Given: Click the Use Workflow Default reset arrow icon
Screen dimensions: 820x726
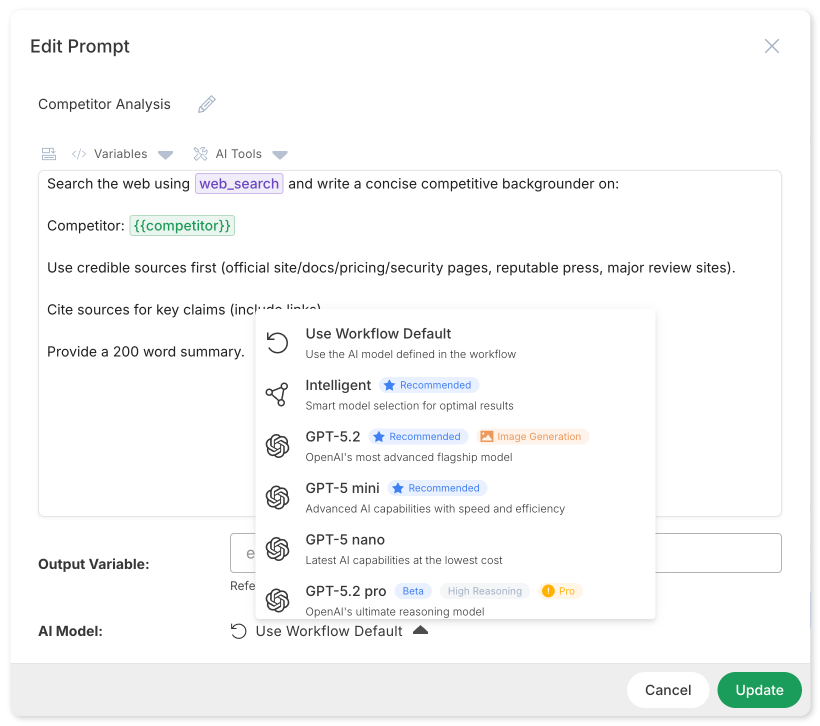Looking at the screenshot, I should (x=278, y=343).
